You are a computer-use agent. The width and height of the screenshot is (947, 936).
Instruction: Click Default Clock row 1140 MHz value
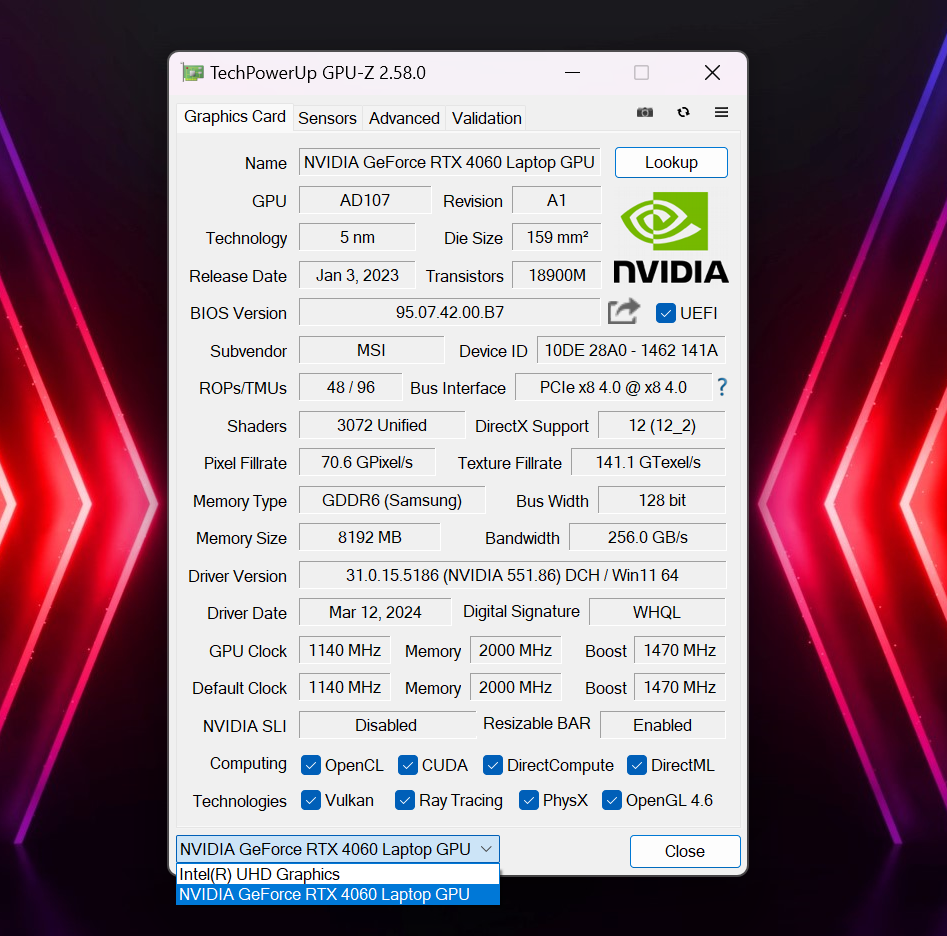(345, 687)
